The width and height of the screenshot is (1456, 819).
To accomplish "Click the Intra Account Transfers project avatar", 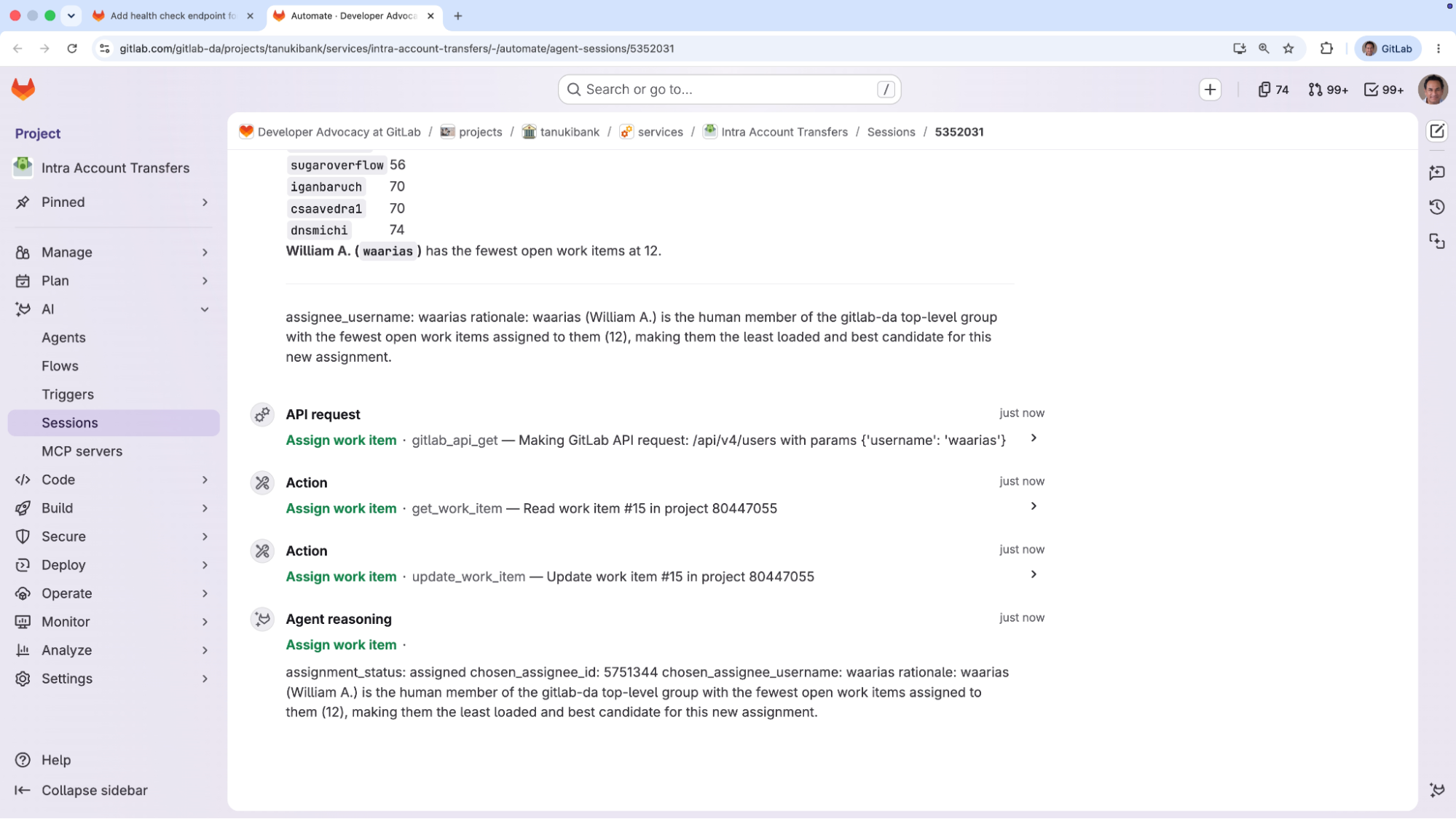I will click(x=23, y=167).
